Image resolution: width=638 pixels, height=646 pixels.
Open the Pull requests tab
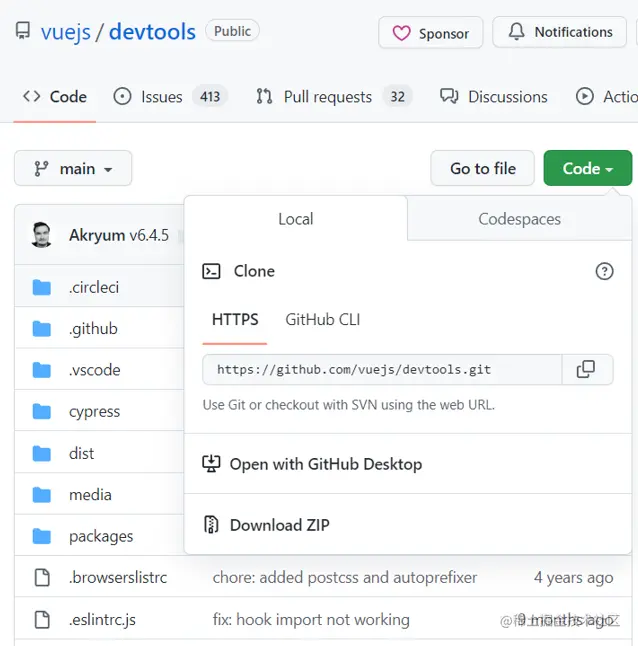(334, 97)
